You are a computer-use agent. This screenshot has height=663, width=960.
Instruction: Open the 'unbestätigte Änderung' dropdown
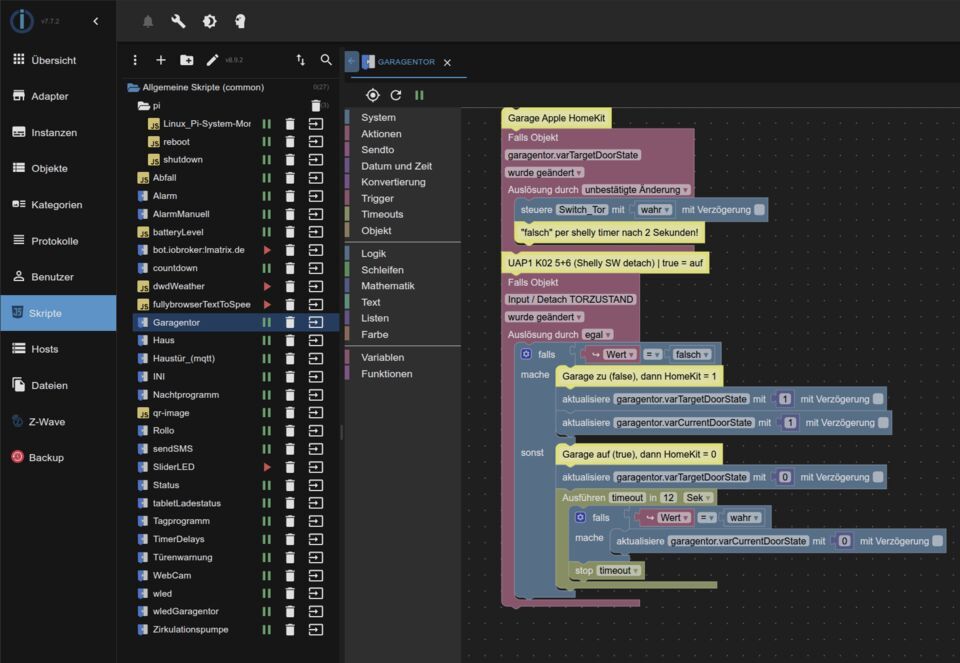636,190
